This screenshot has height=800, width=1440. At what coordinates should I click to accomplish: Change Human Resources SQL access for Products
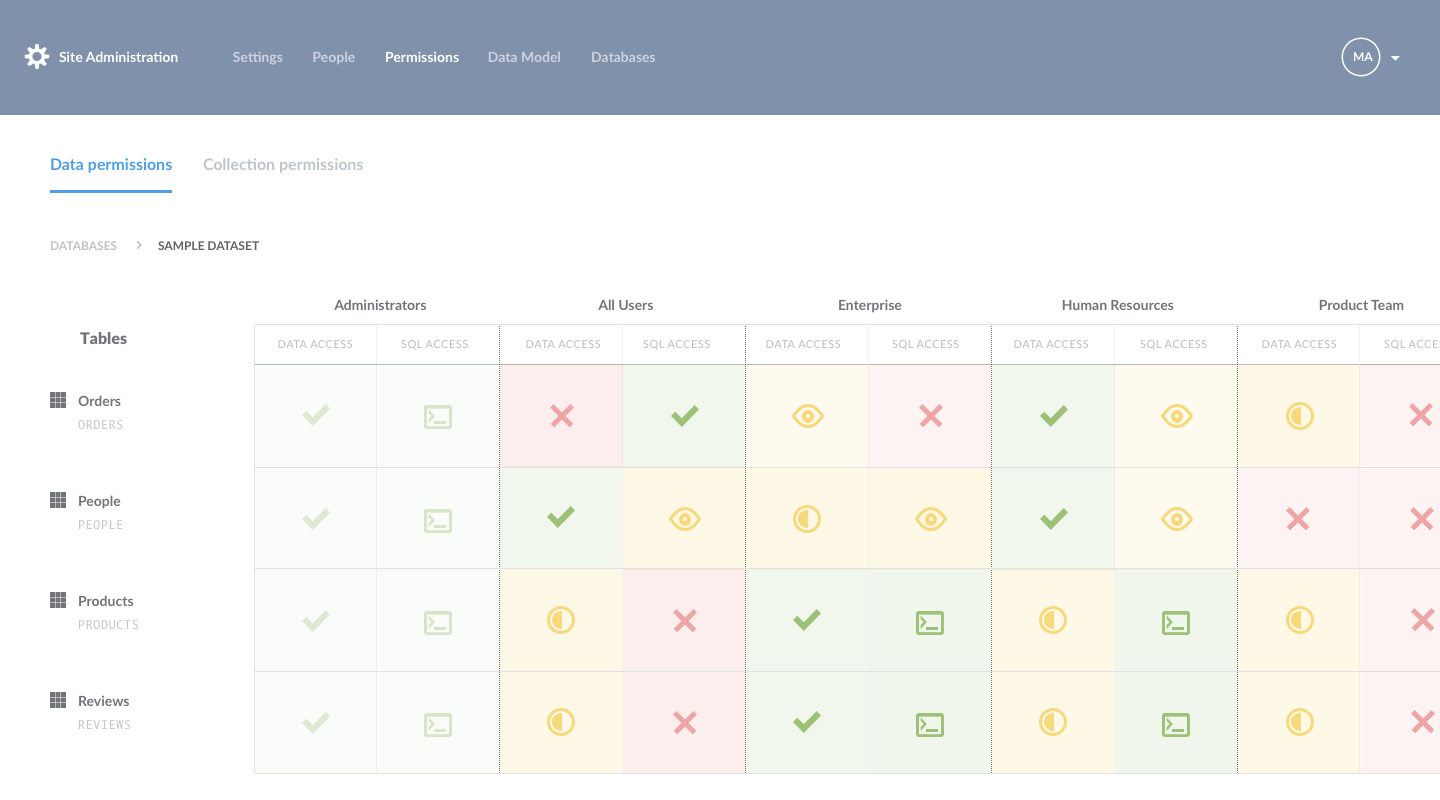coord(1177,622)
